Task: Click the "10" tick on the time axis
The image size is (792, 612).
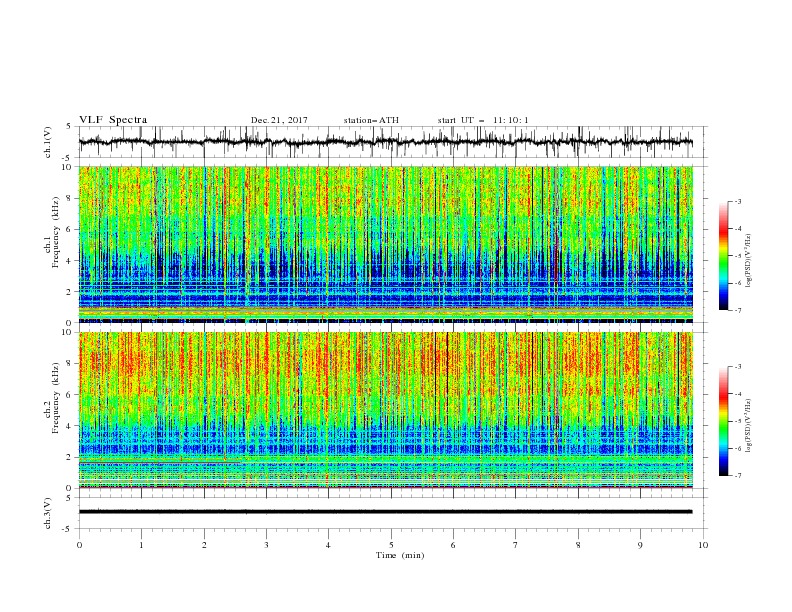Action: (703, 545)
